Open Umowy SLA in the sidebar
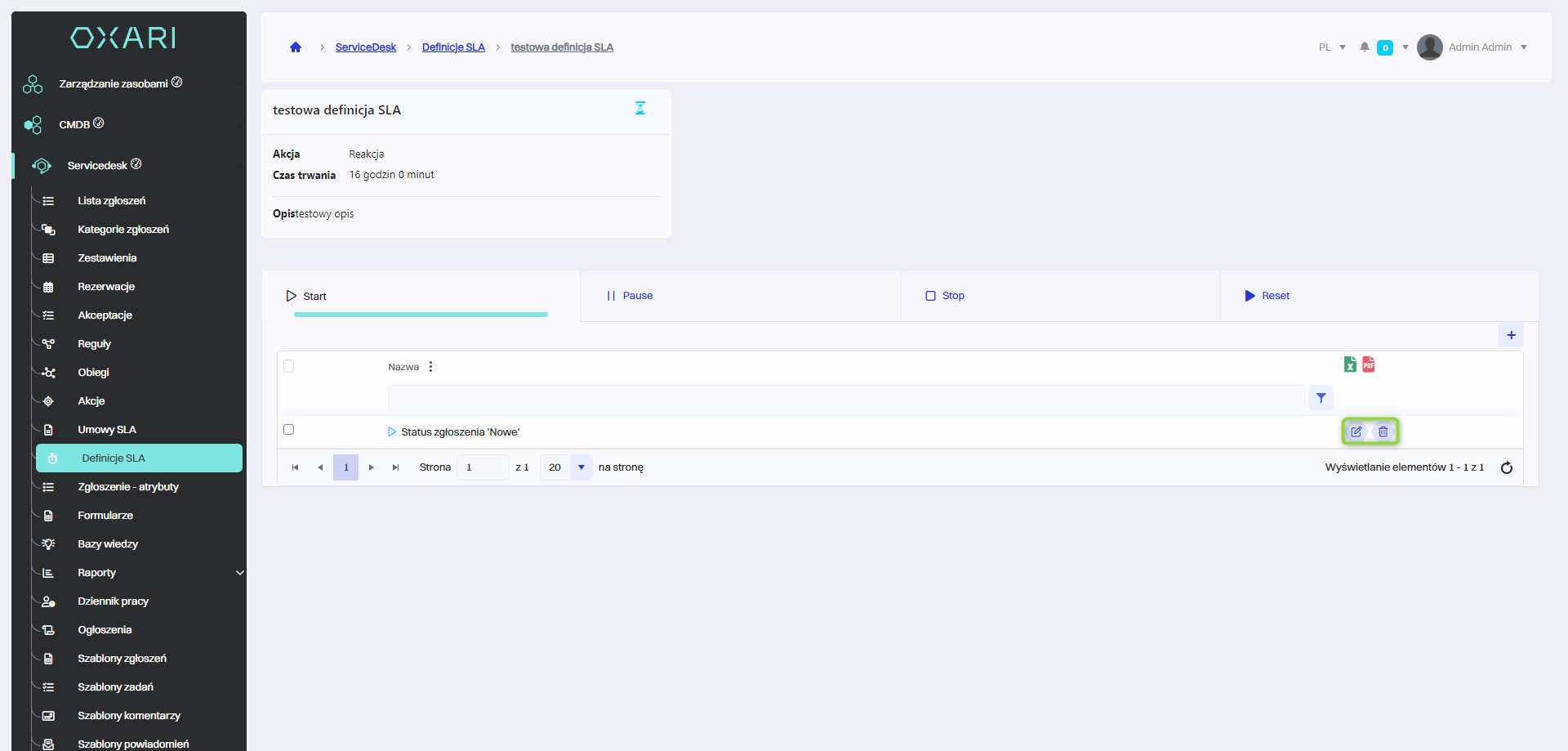The image size is (1568, 751). click(106, 430)
